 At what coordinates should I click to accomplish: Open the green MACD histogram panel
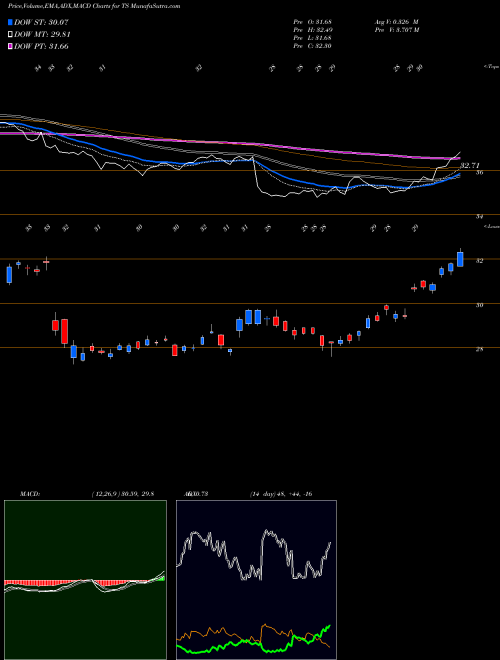pyautogui.click(x=85, y=580)
